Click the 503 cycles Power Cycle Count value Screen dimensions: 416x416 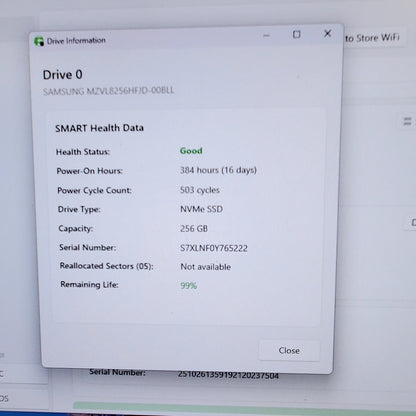pos(200,190)
